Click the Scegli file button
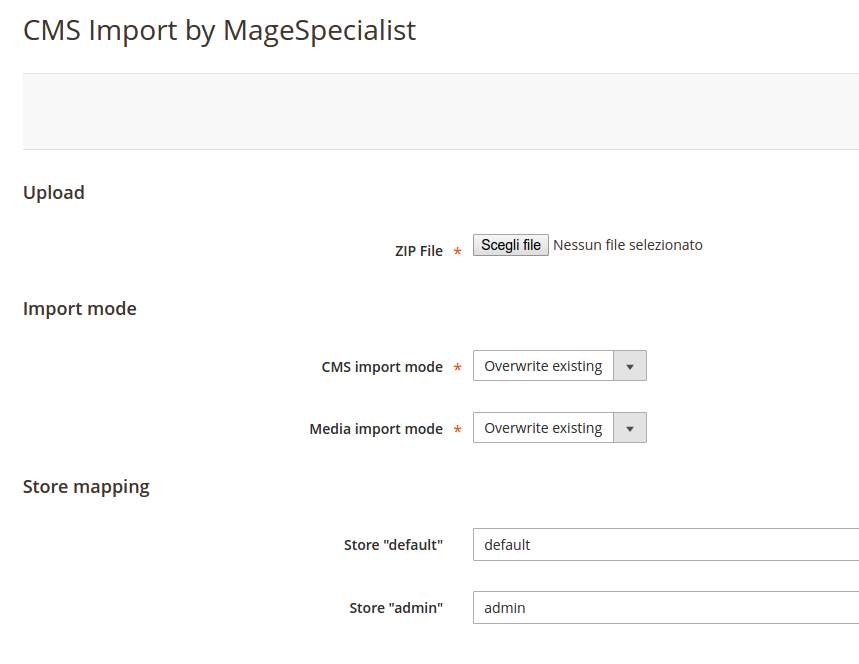Screen dimensions: 859x664 (x=511, y=245)
